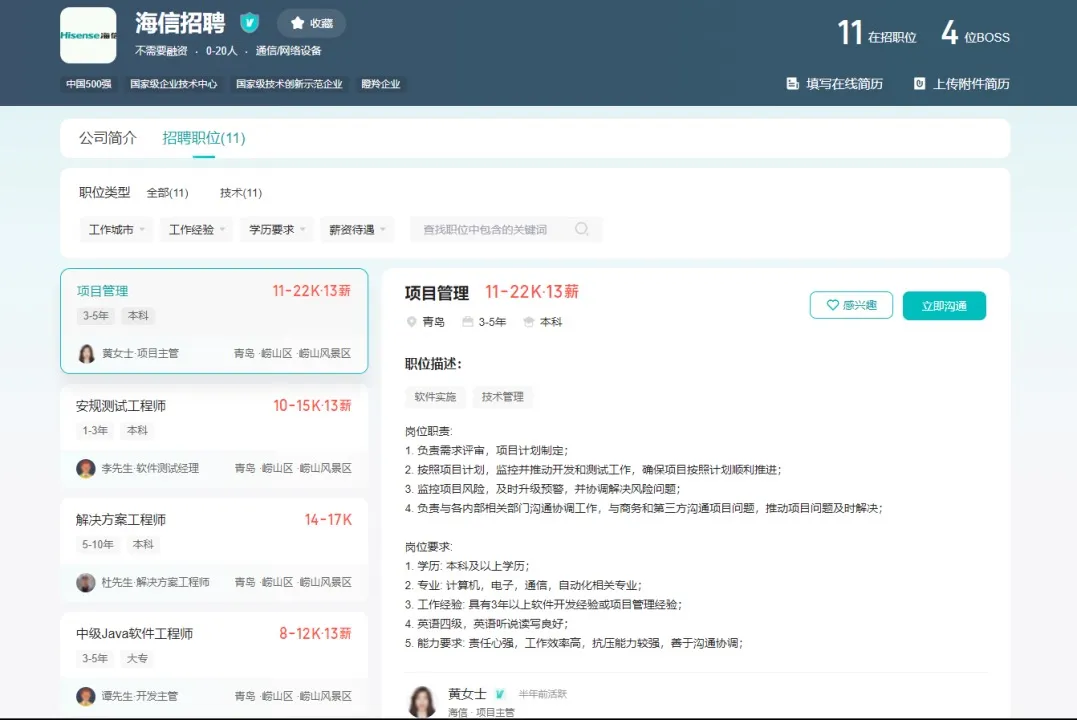Viewport: 1077px width, 720px height.
Task: Switch to the 公司简介 tab
Action: coord(108,138)
